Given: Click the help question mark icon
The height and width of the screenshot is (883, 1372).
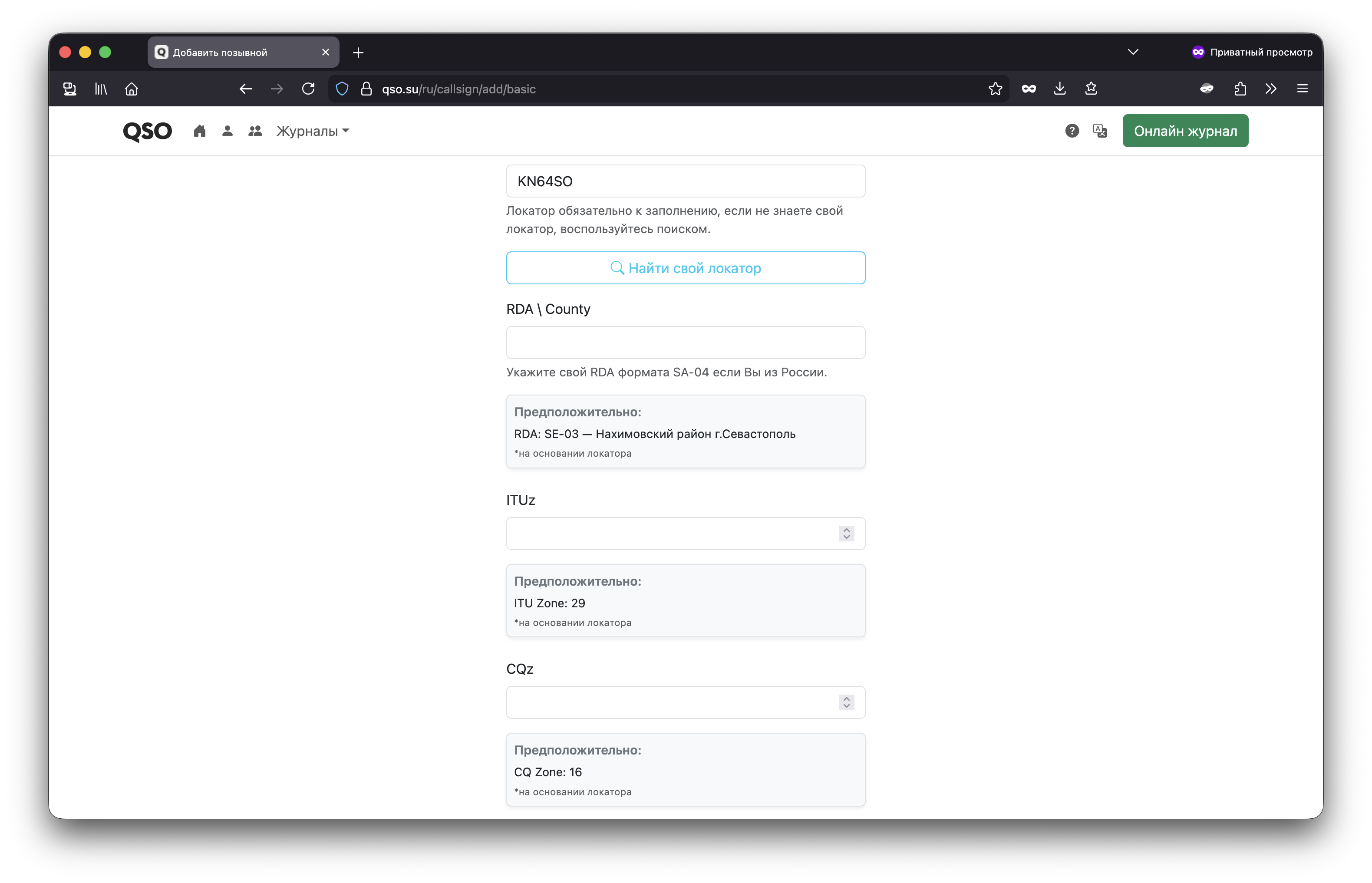Looking at the screenshot, I should tap(1072, 131).
